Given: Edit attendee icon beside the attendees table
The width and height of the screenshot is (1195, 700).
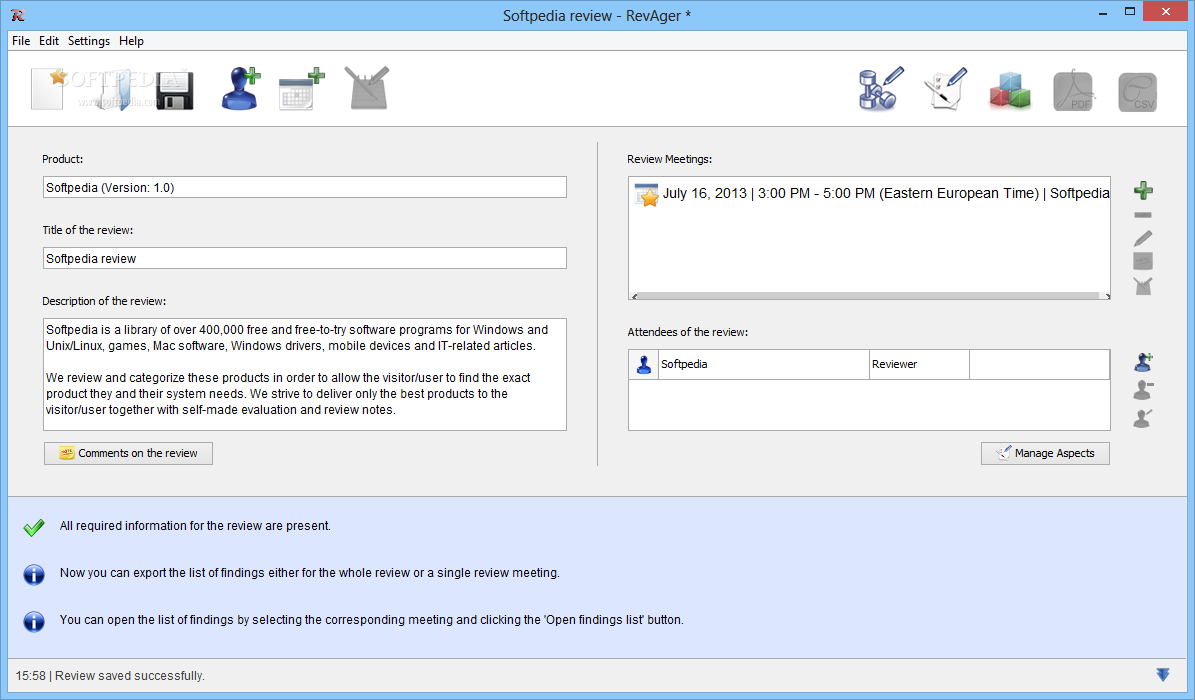Looking at the screenshot, I should coord(1143,418).
